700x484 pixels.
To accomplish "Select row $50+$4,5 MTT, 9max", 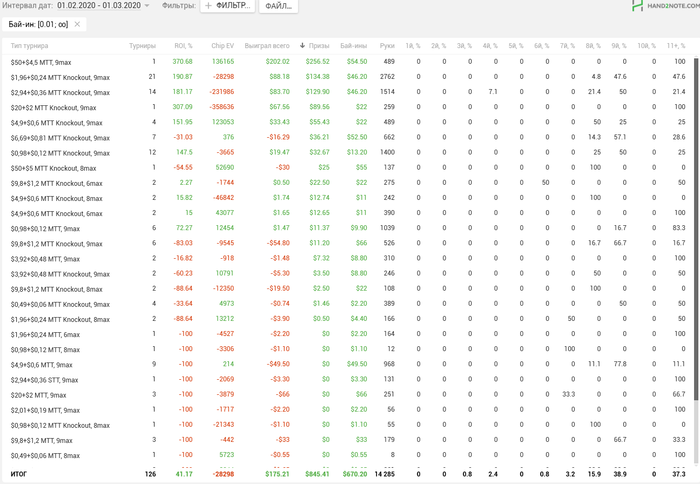I will [x=348, y=62].
